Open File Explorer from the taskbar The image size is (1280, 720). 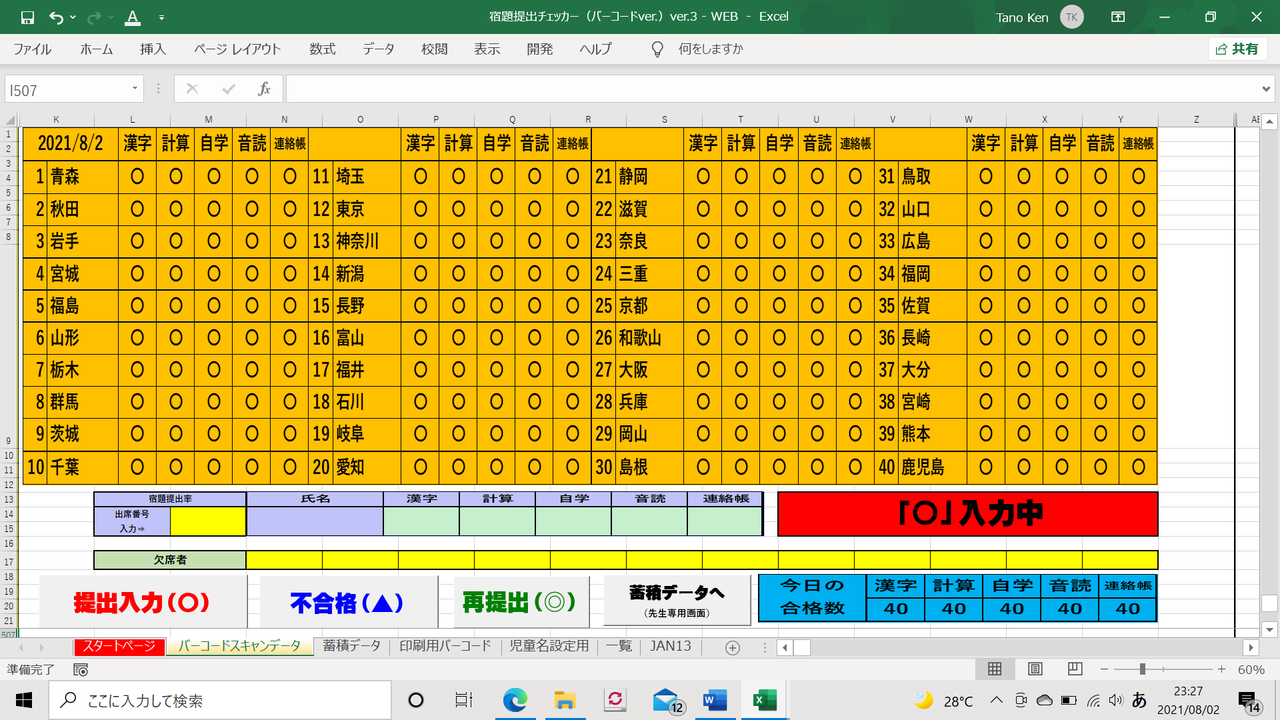pos(564,700)
